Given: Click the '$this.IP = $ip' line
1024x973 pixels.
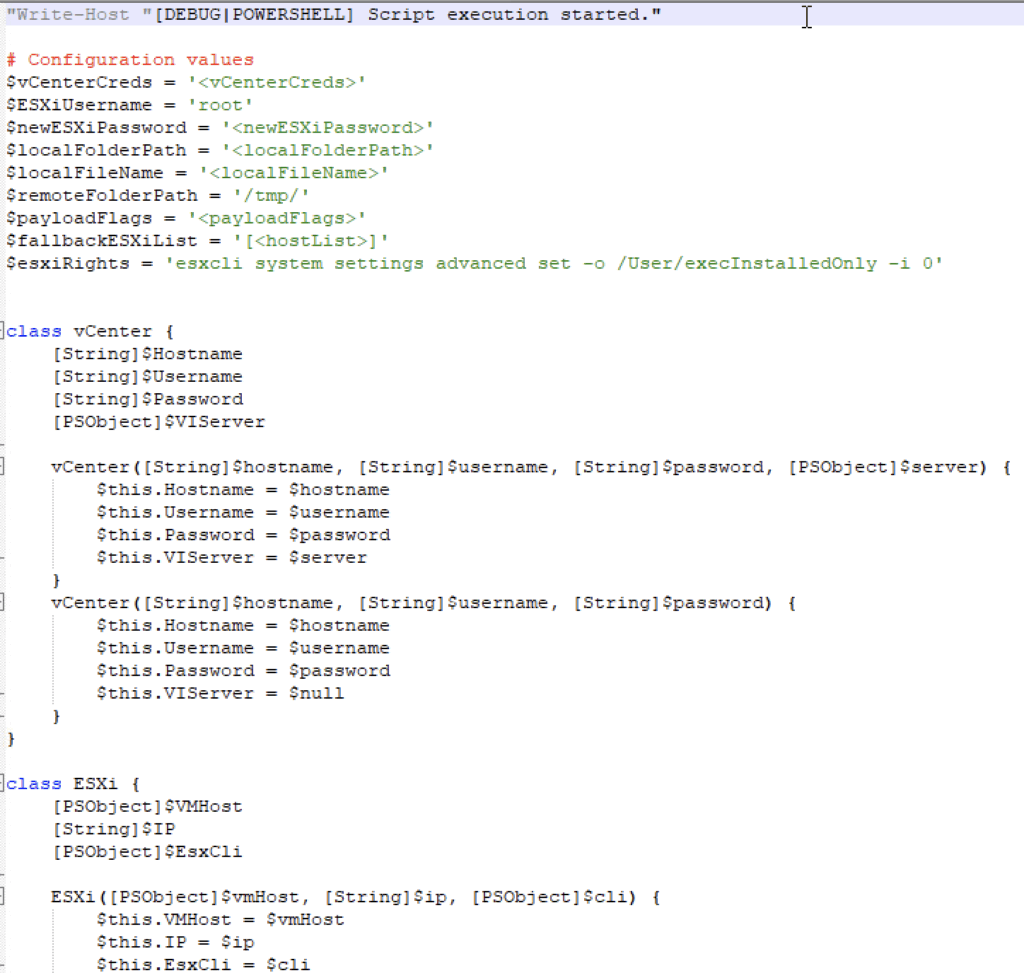Looking at the screenshot, I should click(176, 942).
